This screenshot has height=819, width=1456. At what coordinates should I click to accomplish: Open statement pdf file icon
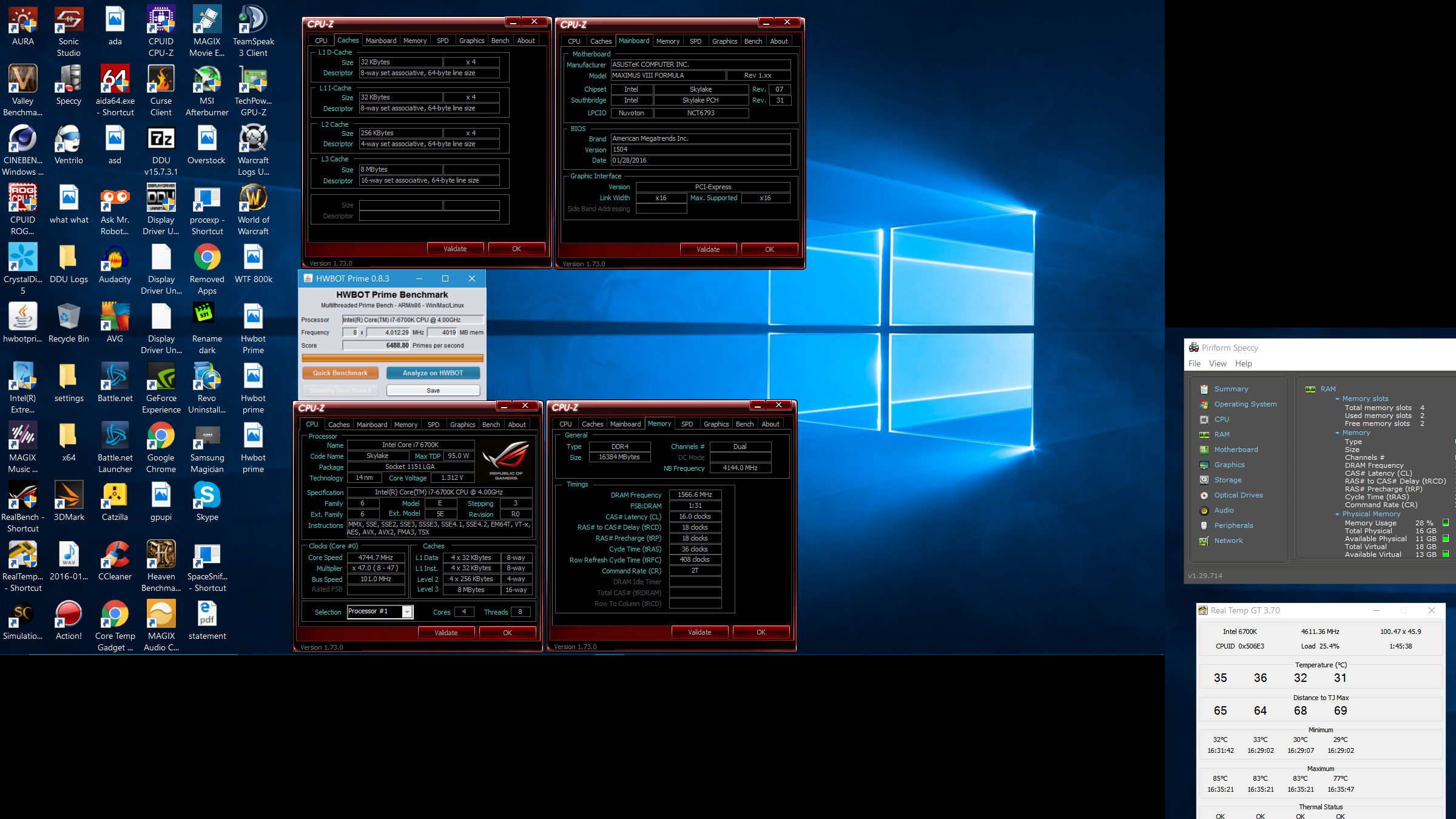point(207,620)
